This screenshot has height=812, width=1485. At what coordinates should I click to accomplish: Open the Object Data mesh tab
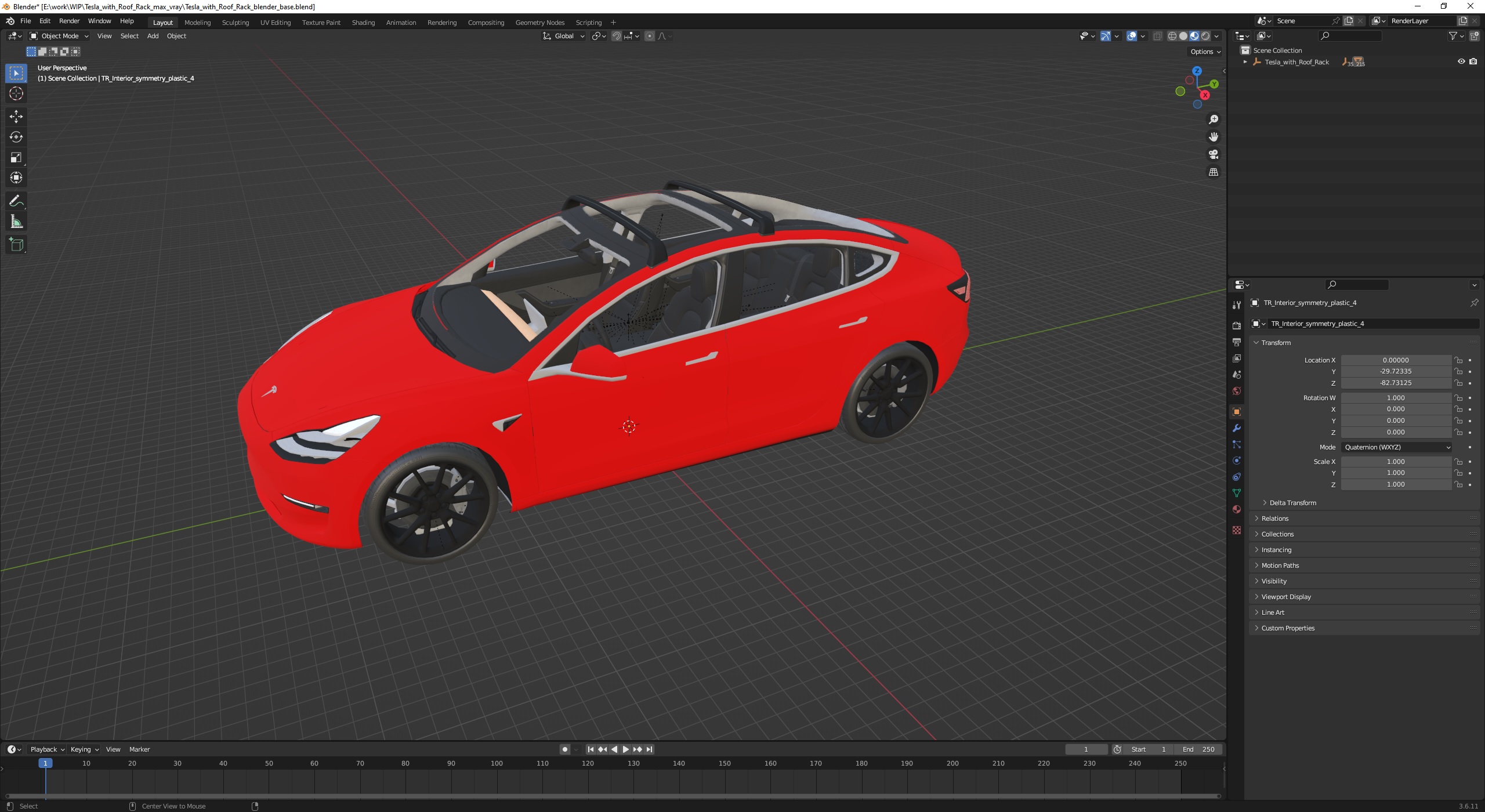[1236, 493]
